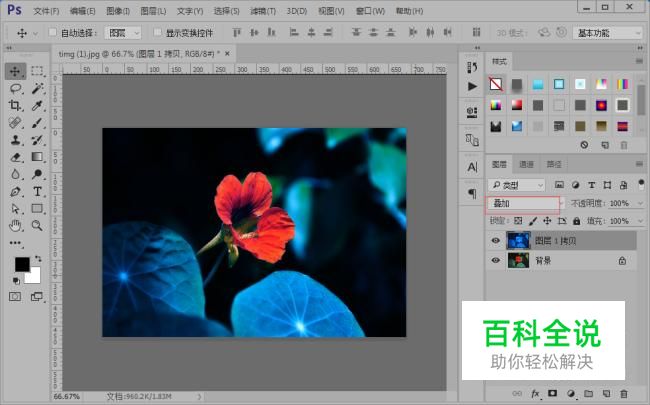Open the 图像(I) menu
This screenshot has width=650, height=405.
pos(118,11)
